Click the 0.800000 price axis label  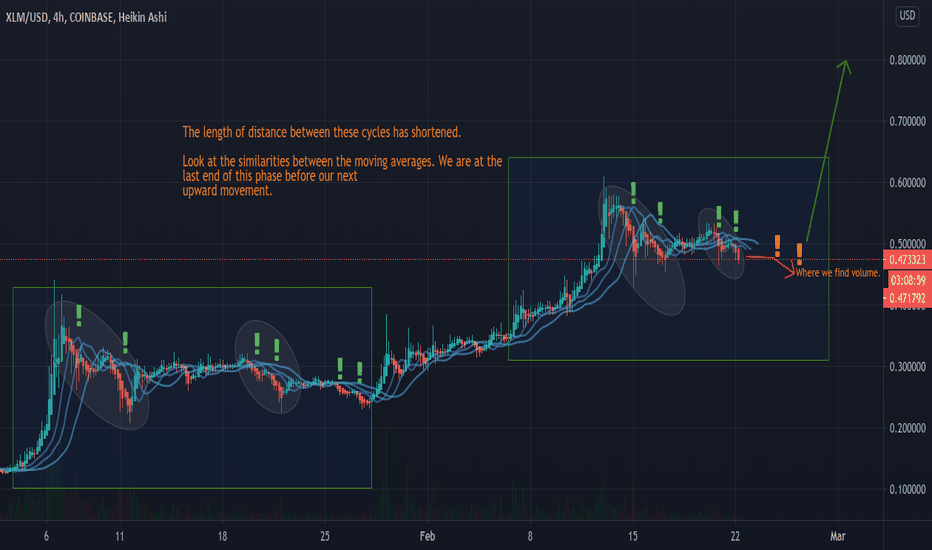(x=907, y=60)
